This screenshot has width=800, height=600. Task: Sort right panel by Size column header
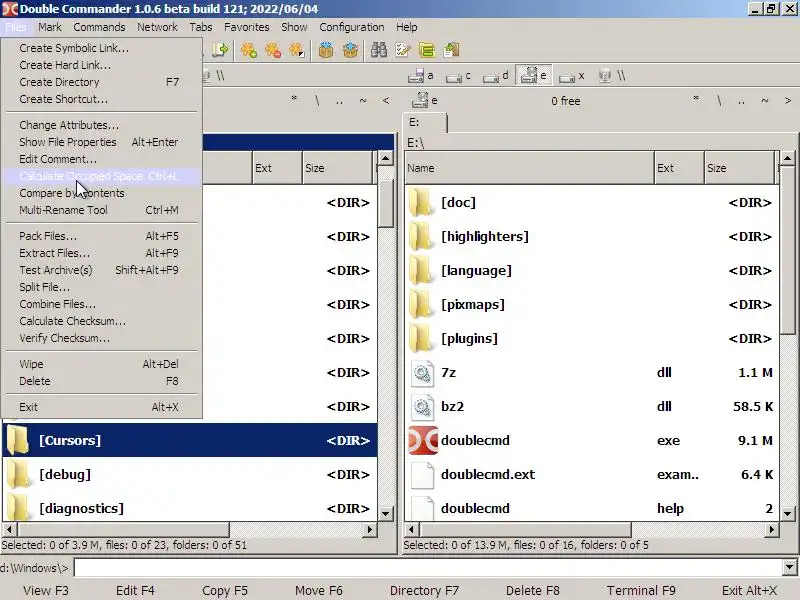[740, 168]
